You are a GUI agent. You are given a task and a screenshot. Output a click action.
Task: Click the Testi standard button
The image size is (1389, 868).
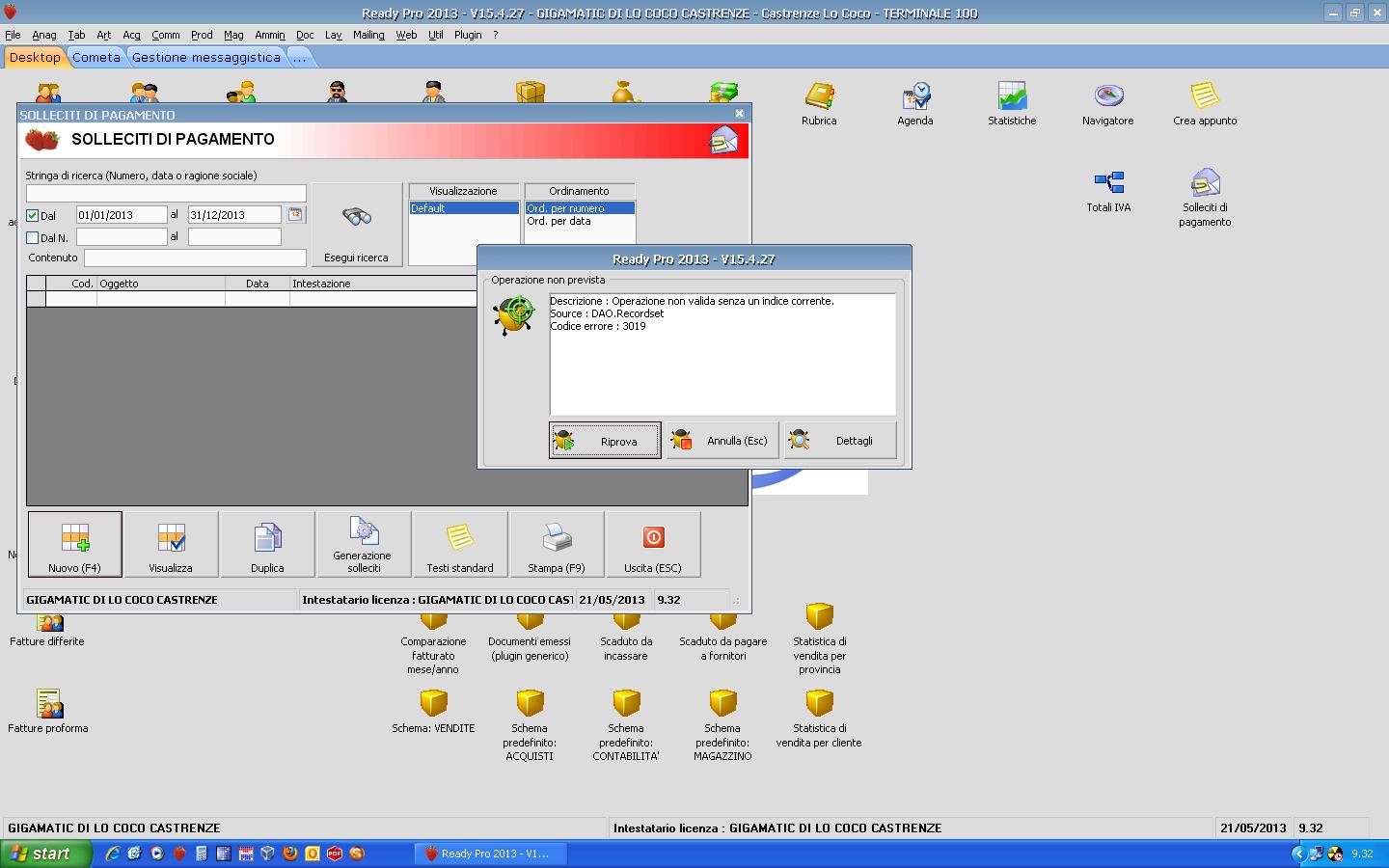coord(460,544)
